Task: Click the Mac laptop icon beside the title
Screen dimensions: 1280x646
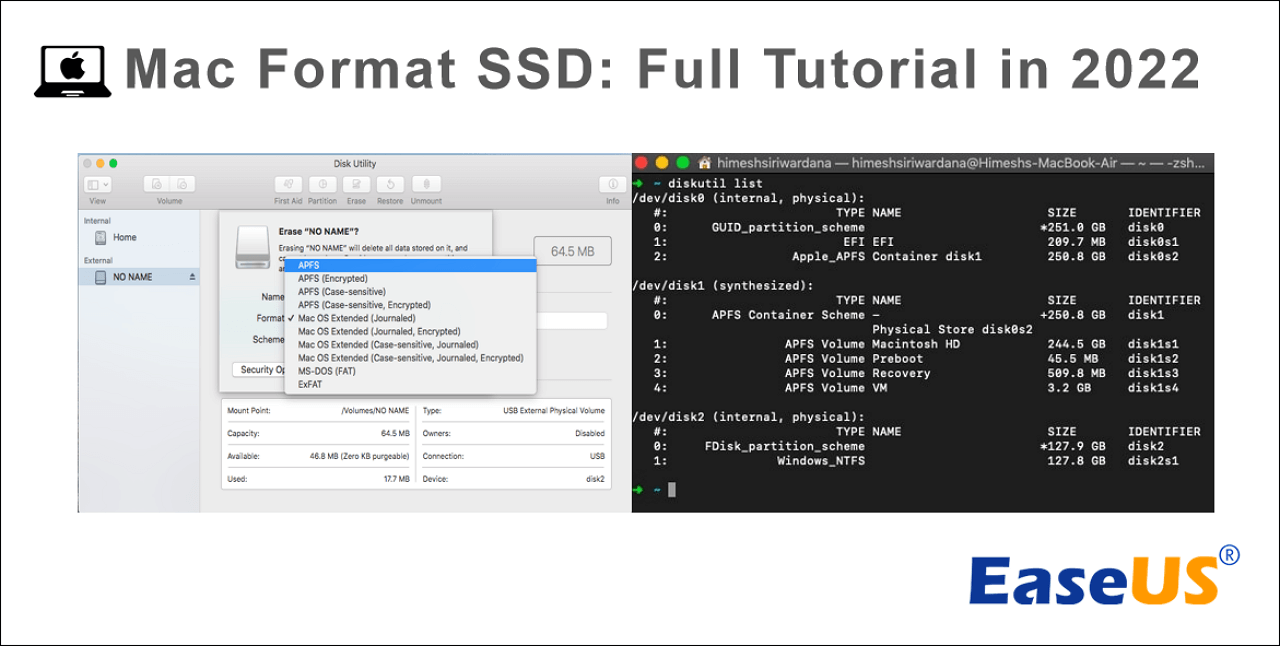Action: click(72, 72)
